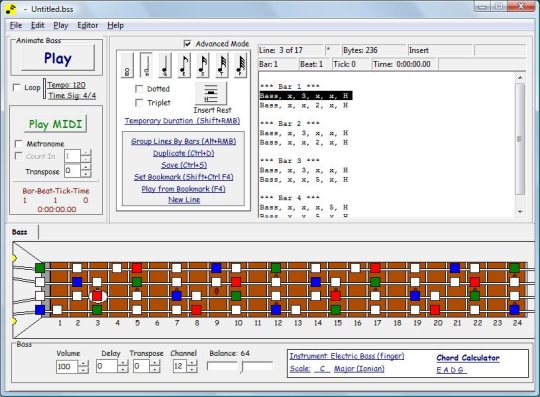Click the Tempo: 120 link
The width and height of the screenshot is (540, 397).
pyautogui.click(x=66, y=85)
